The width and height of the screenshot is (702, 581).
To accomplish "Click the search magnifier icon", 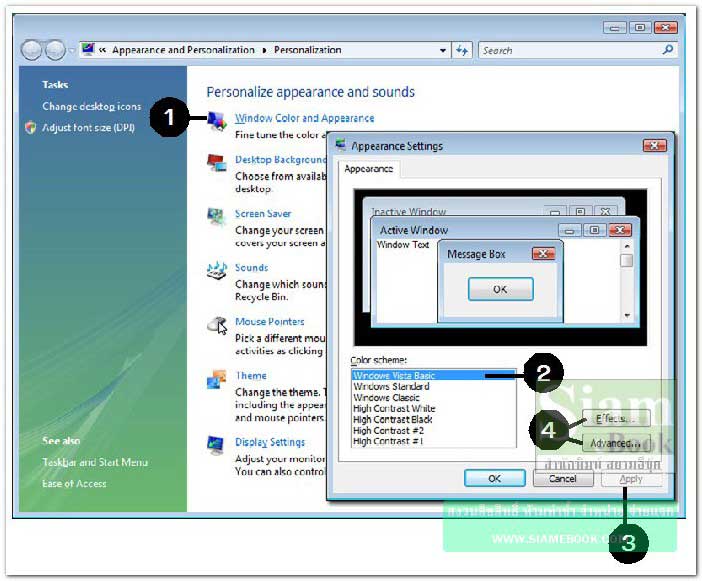I will tap(668, 50).
